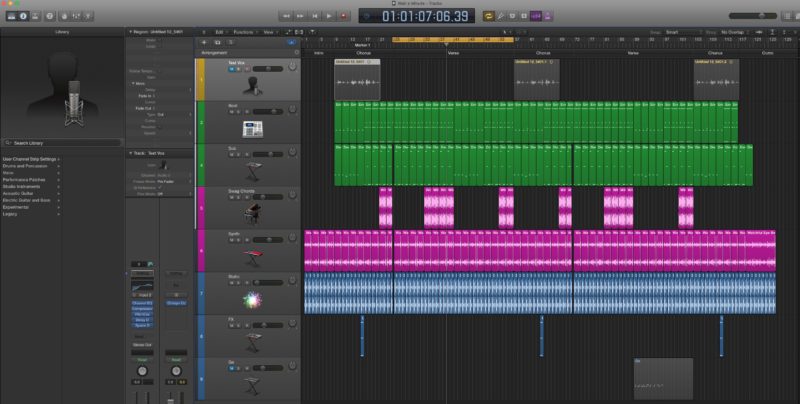800x404 pixels.
Task: Collapse the Track: Test Vox disclosure triangle
Action: 130,153
